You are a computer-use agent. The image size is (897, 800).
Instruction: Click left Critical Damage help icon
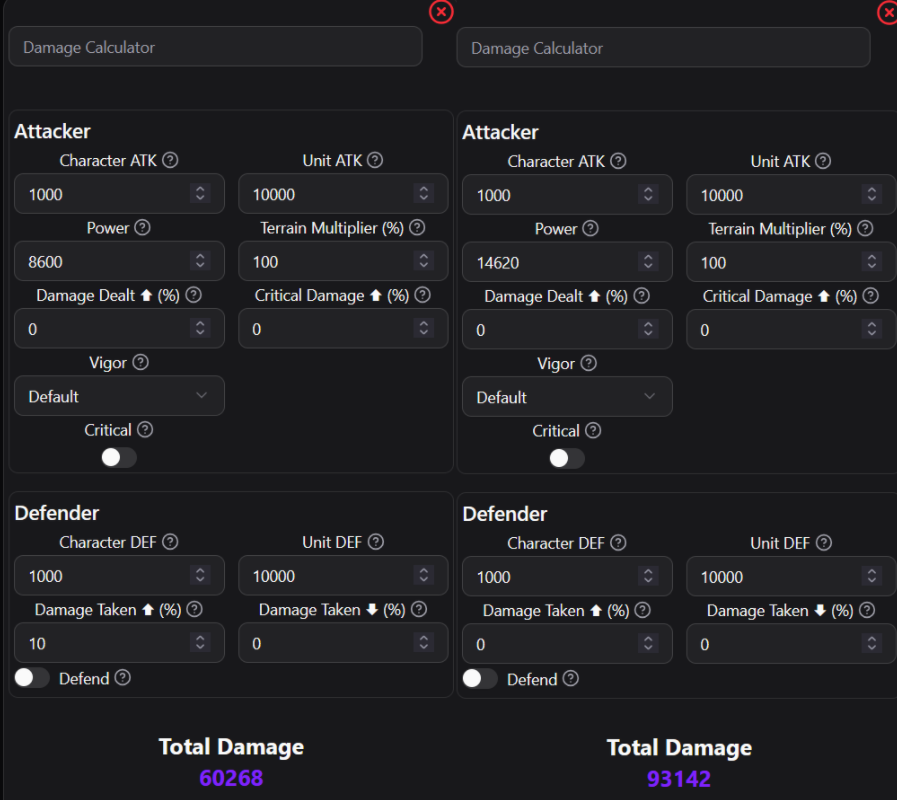[422, 295]
